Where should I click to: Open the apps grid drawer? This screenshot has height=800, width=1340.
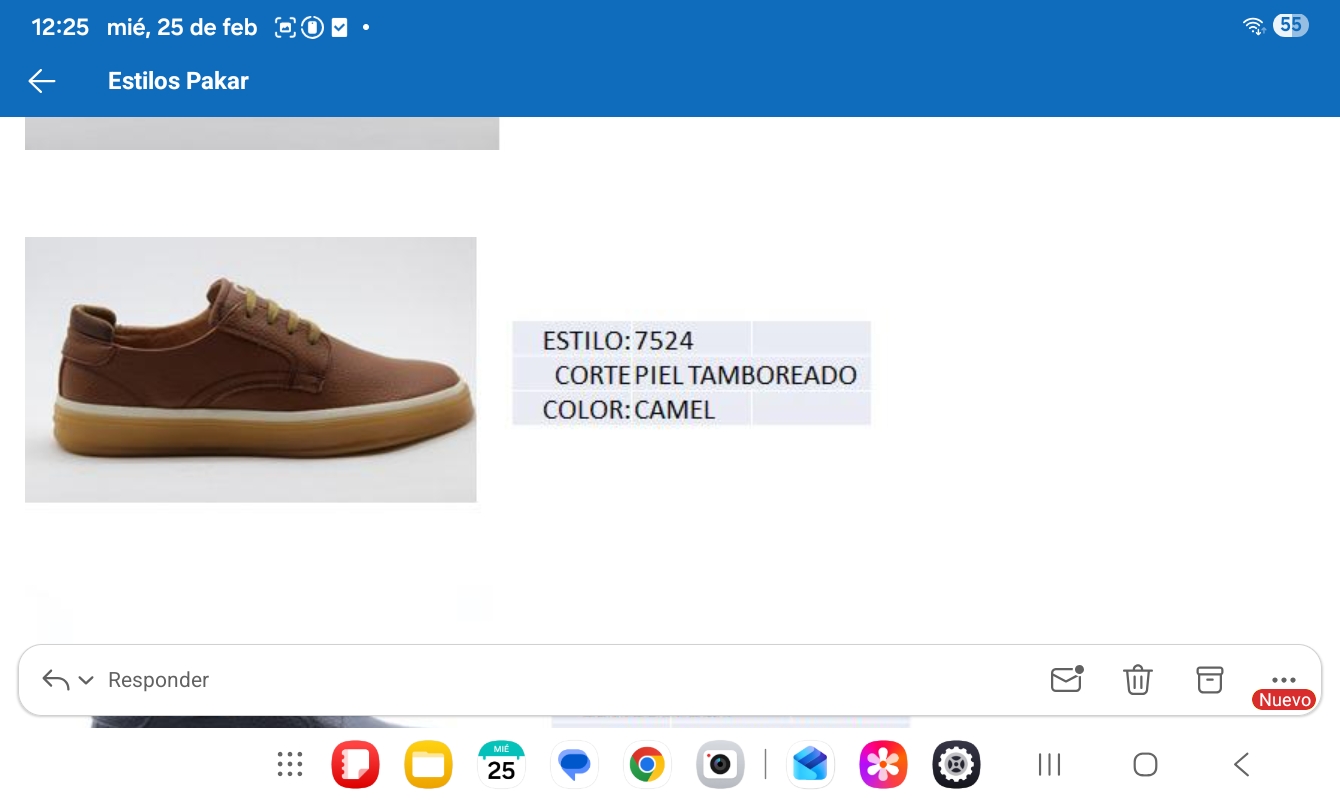point(290,765)
